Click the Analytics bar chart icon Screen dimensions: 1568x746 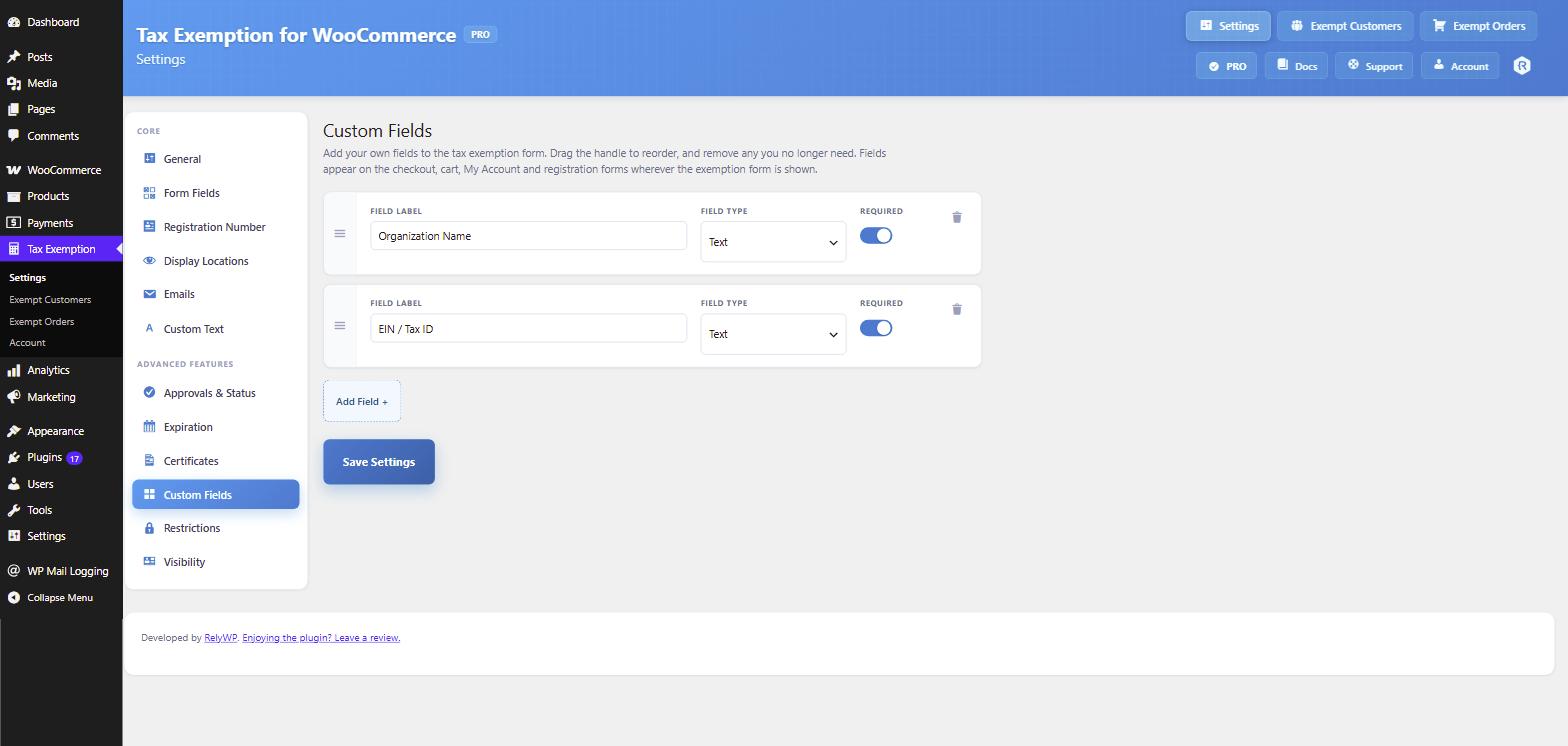[13, 370]
